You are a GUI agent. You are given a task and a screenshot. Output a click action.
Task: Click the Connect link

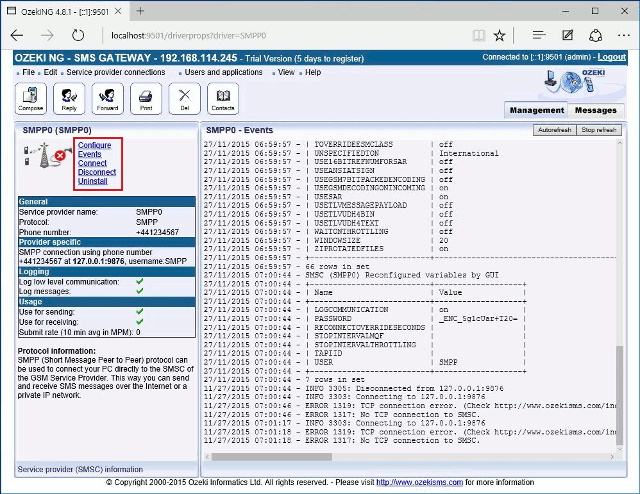pos(92,163)
